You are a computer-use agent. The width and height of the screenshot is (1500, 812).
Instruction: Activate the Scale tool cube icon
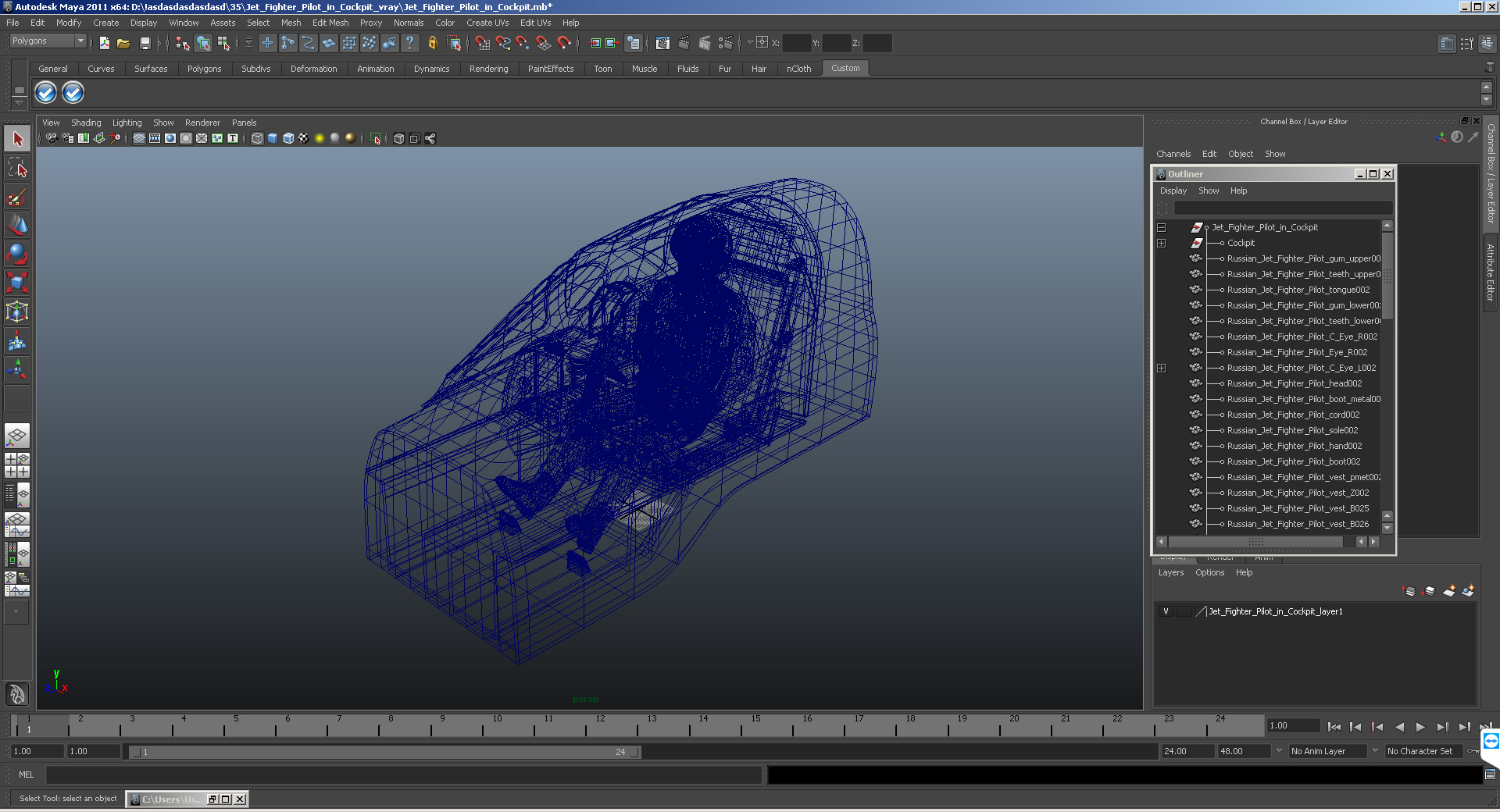pos(17,283)
